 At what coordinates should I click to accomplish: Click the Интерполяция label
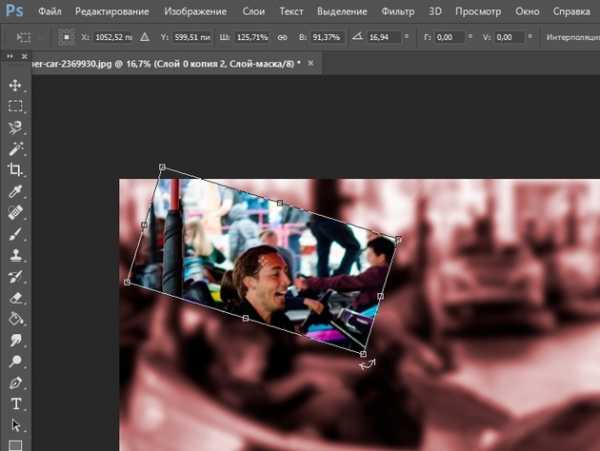pos(573,37)
